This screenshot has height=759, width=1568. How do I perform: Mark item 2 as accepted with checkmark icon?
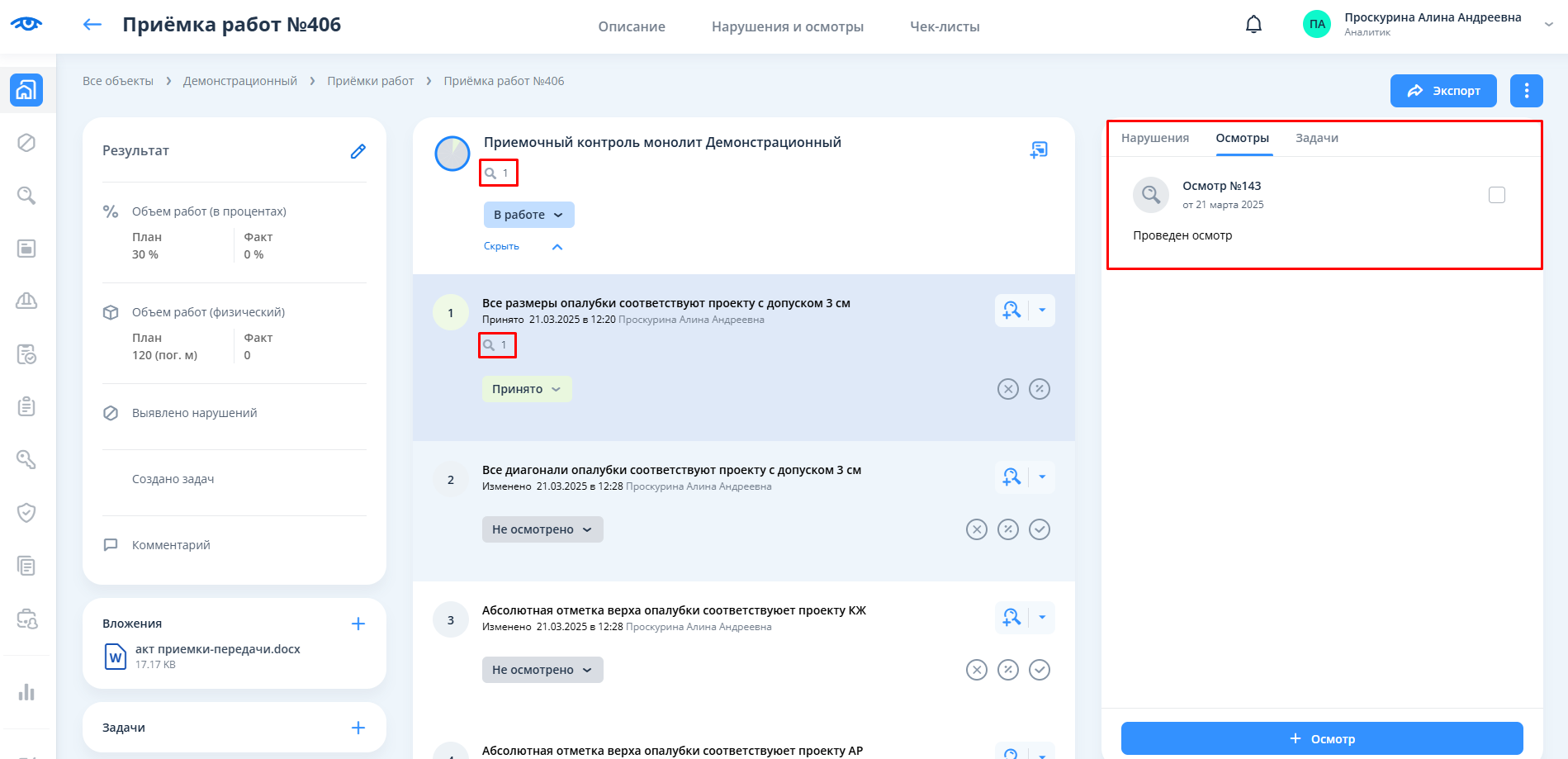[1040, 529]
